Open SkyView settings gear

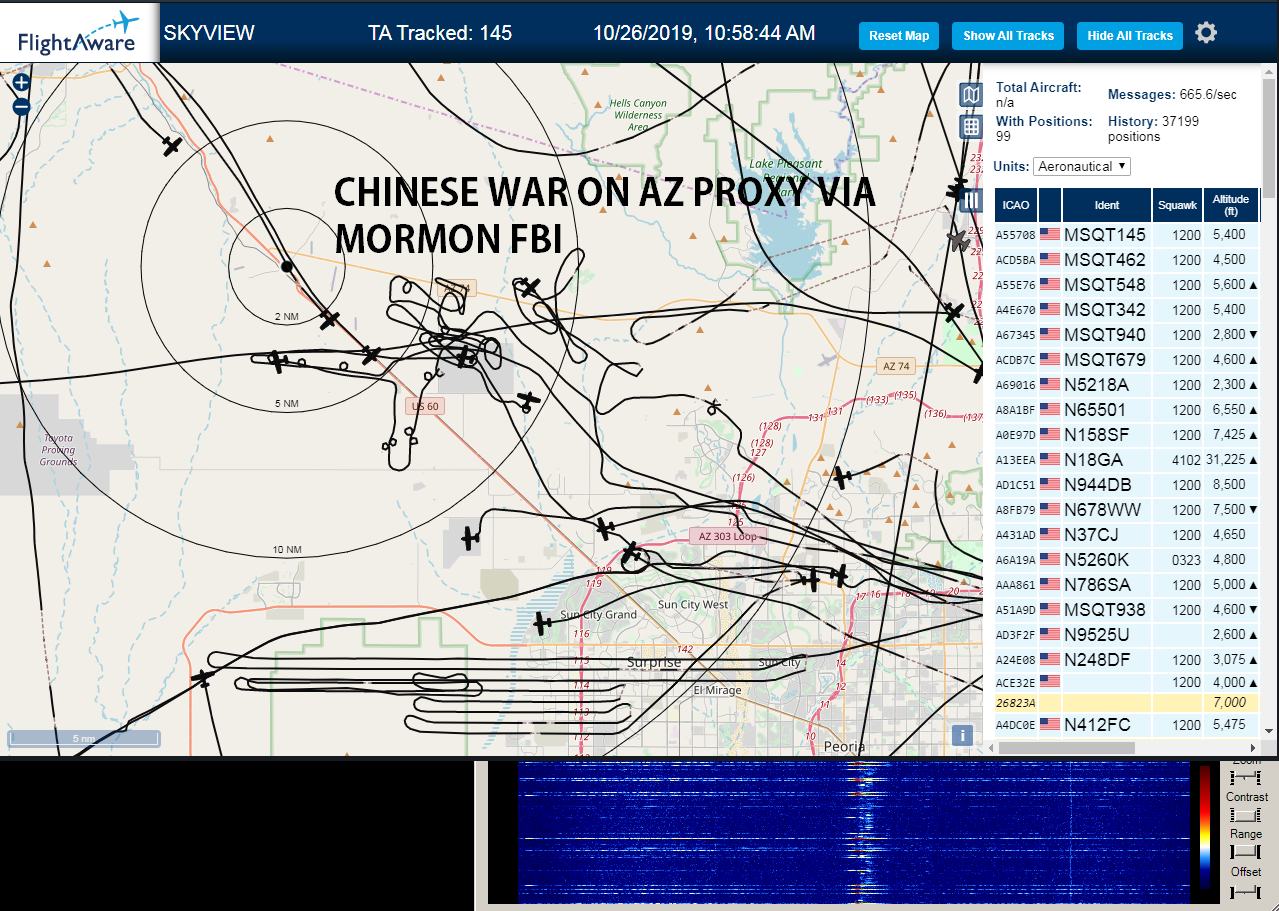(1206, 33)
